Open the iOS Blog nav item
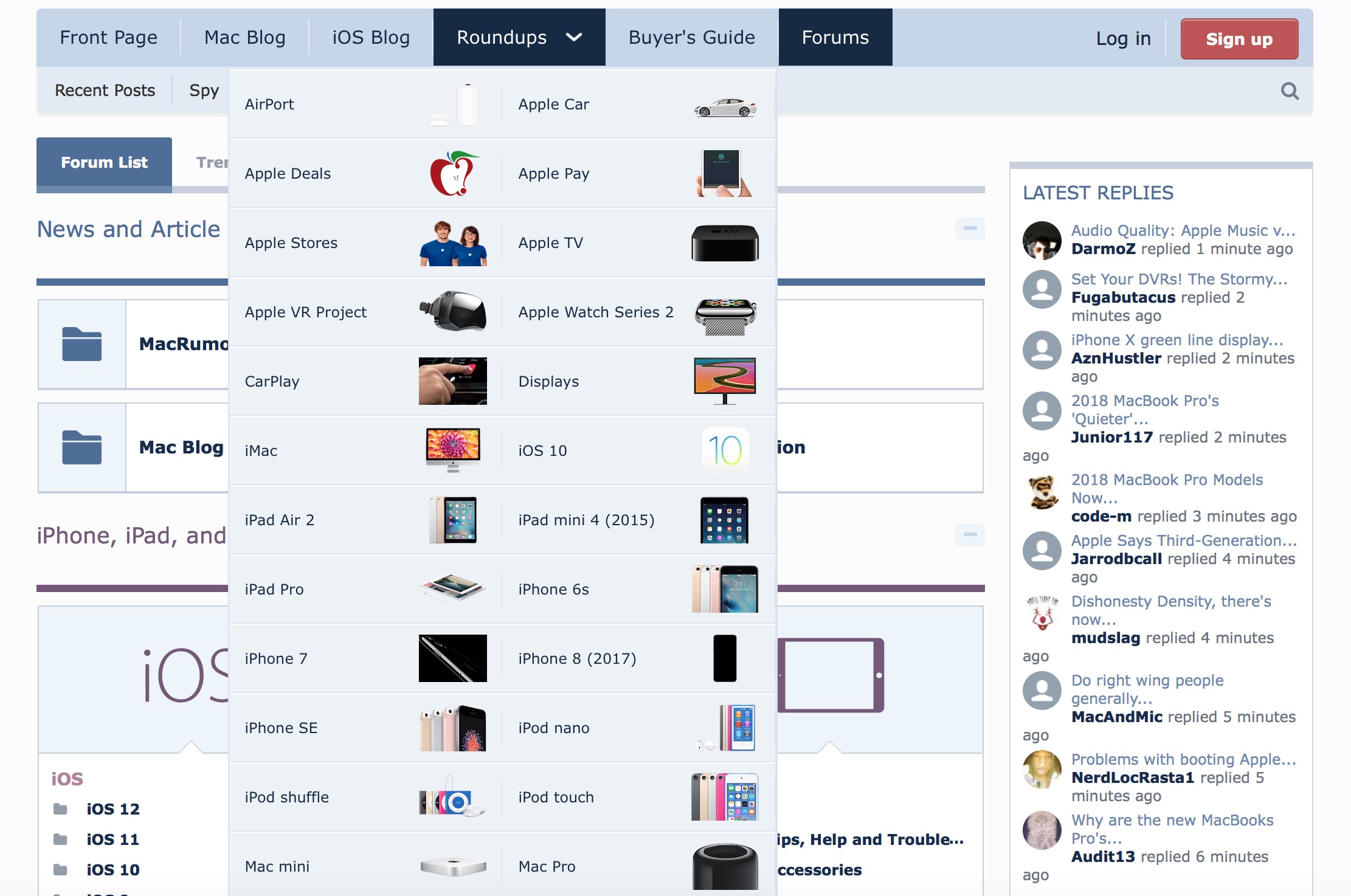Viewport: 1351px width, 896px height. 371,38
